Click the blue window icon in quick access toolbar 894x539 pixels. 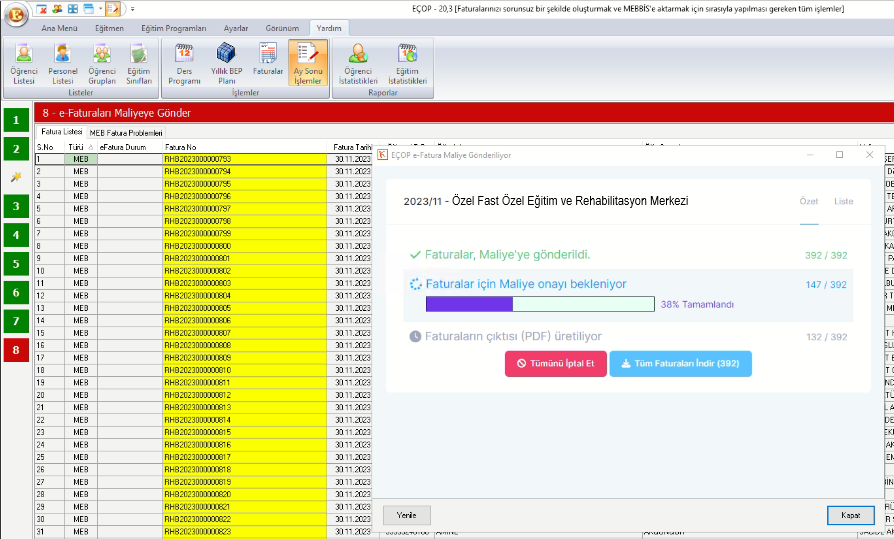[88, 9]
